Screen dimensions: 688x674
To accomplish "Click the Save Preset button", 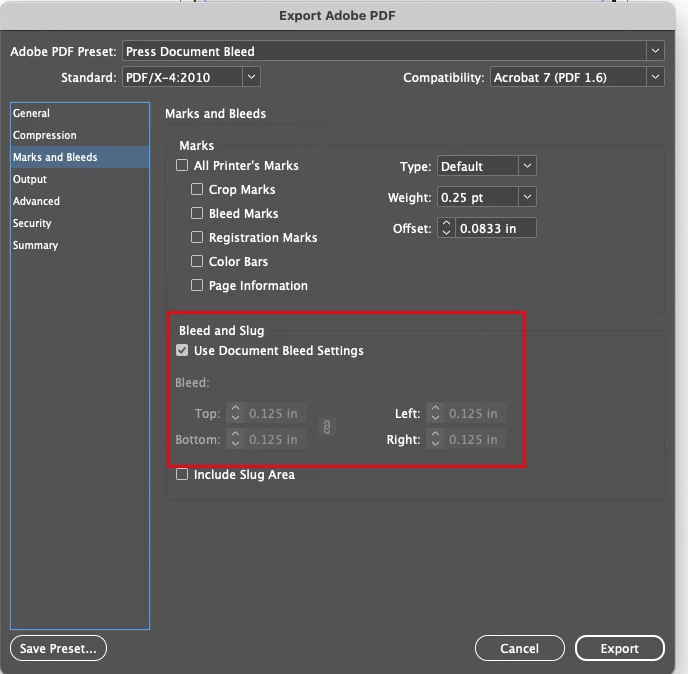I will [58, 648].
